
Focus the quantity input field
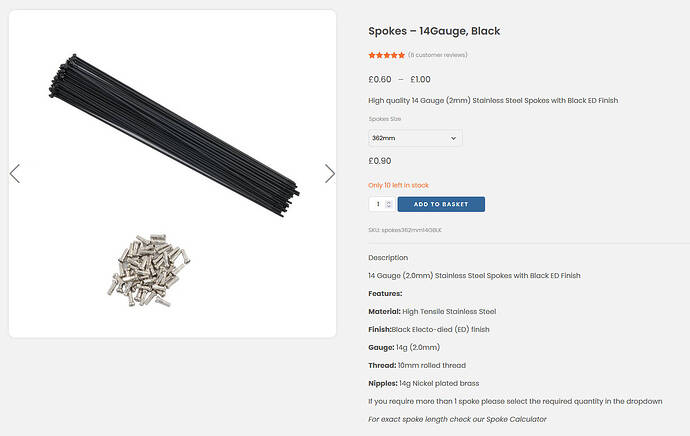click(x=378, y=204)
